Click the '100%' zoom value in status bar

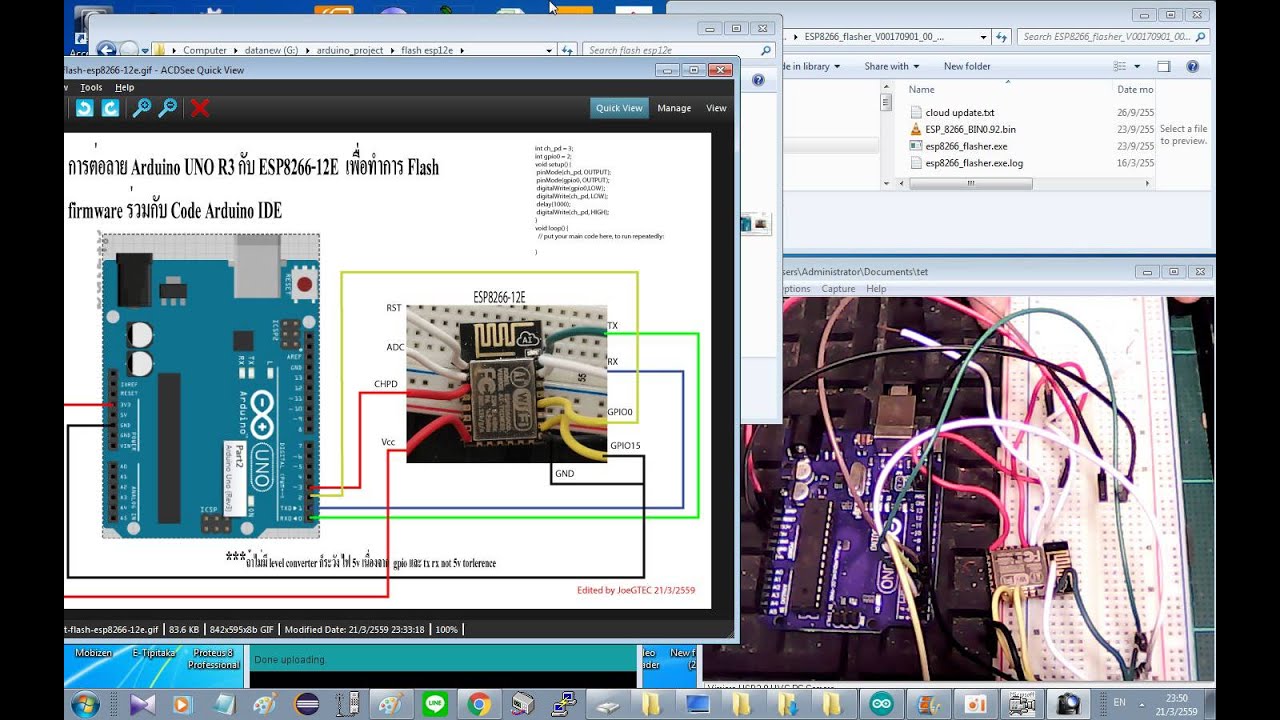tap(446, 630)
